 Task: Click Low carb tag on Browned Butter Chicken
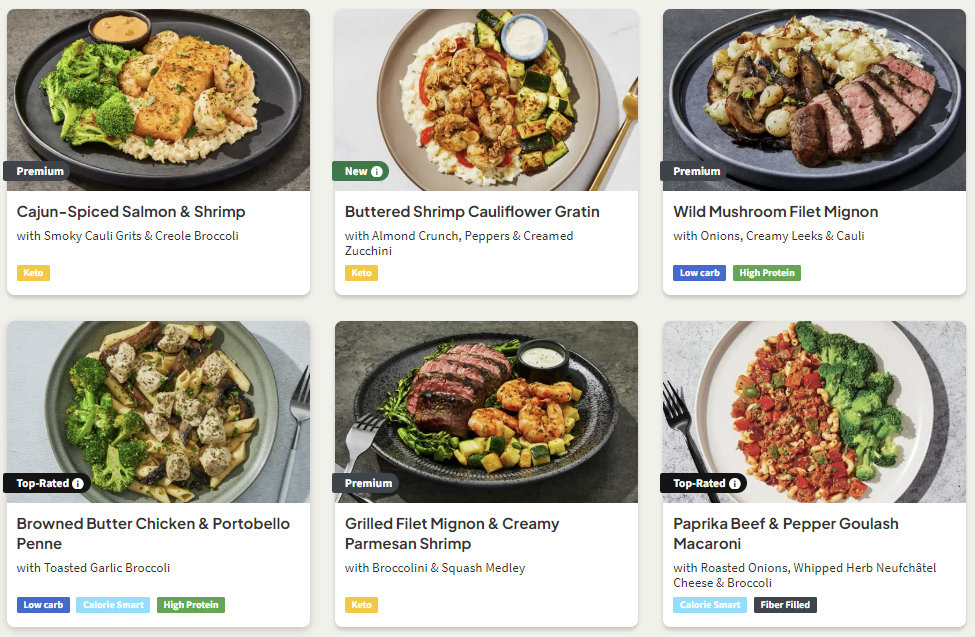click(43, 605)
